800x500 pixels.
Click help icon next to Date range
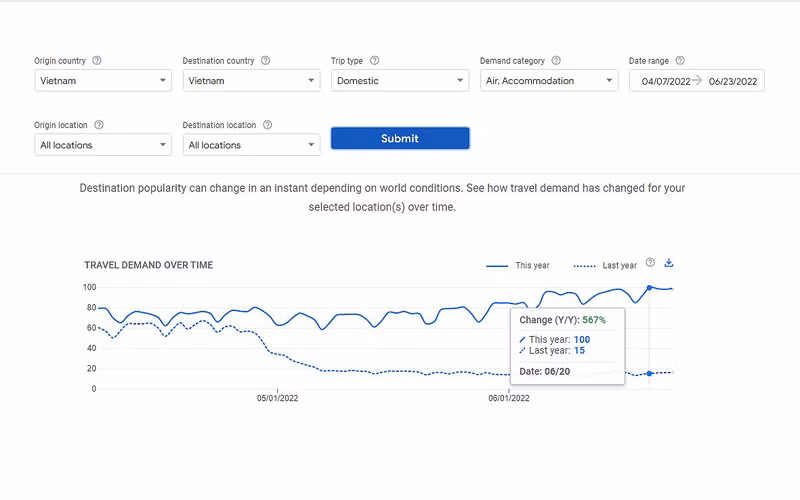(x=680, y=61)
